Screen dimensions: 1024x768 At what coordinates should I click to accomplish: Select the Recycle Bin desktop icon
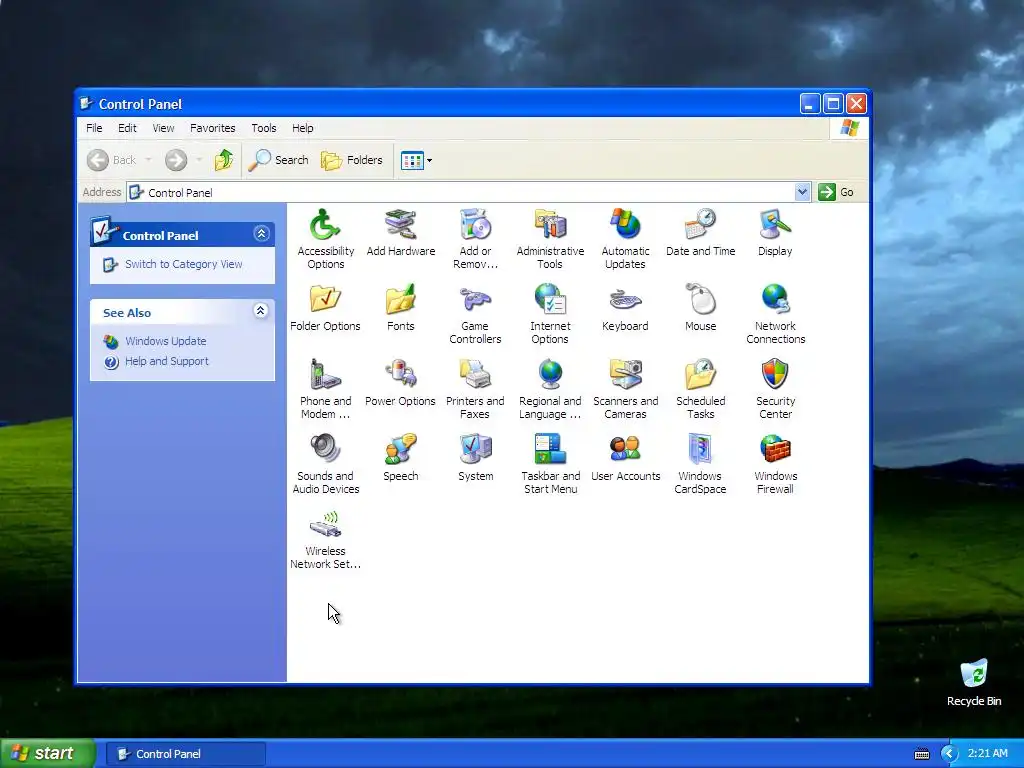point(974,682)
